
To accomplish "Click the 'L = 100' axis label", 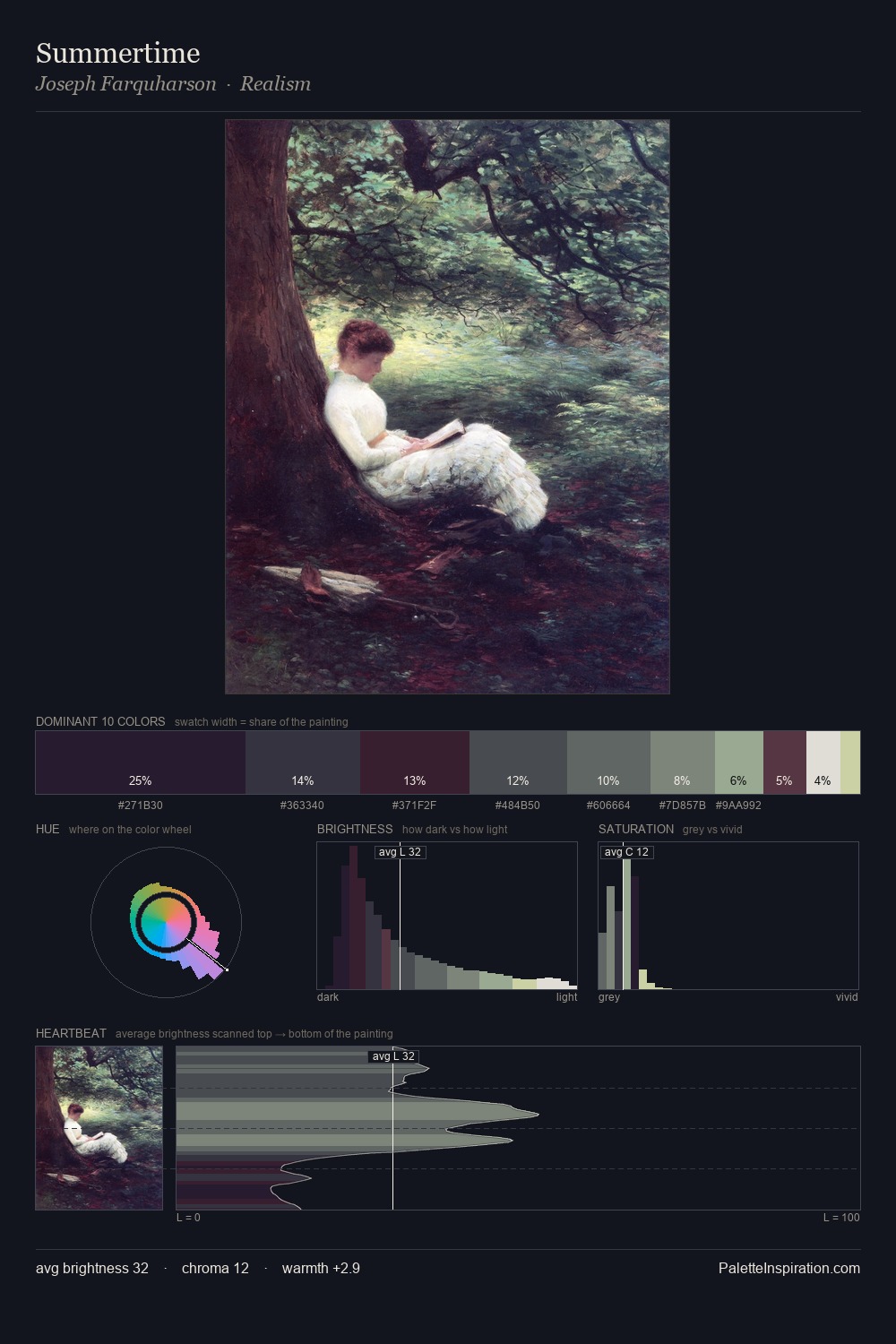I will click(841, 1218).
